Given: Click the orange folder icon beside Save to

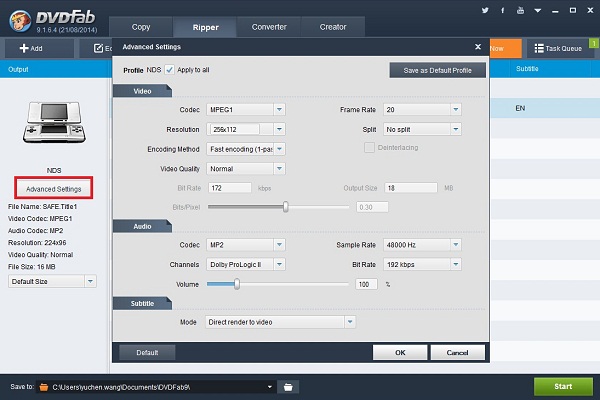Looking at the screenshot, I should (44, 387).
